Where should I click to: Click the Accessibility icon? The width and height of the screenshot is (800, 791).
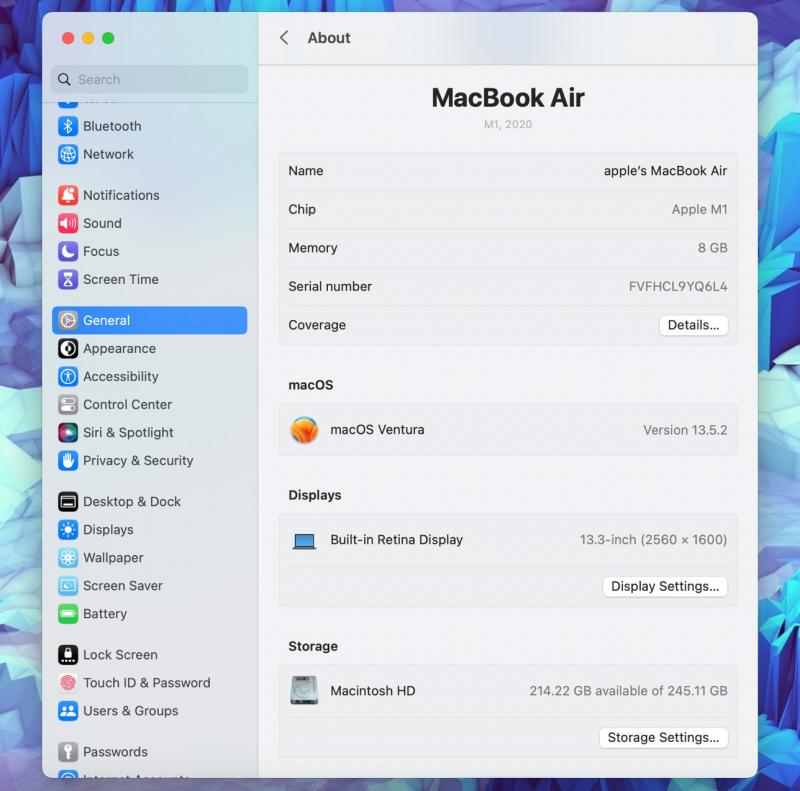point(68,377)
